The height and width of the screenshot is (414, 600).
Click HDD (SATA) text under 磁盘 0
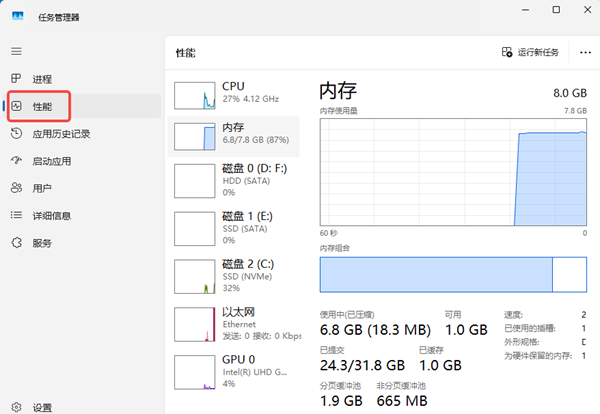[x=246, y=181]
